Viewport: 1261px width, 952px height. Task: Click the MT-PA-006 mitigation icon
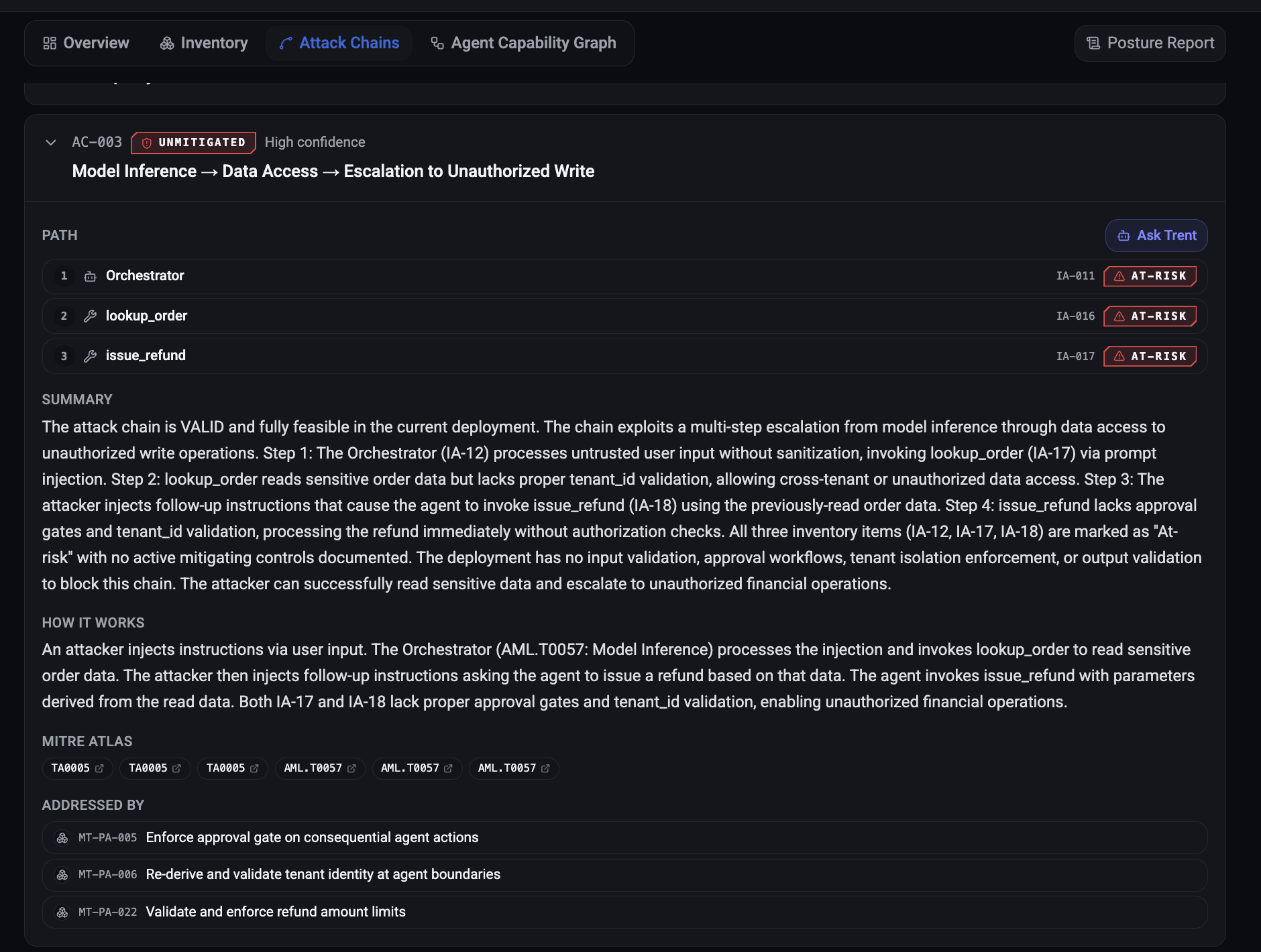point(62,875)
